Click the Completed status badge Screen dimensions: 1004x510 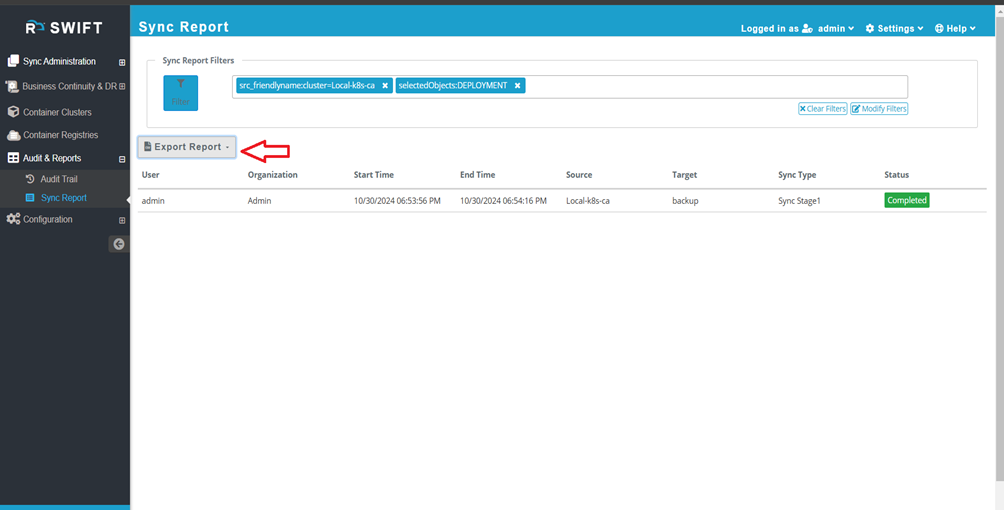[907, 201]
